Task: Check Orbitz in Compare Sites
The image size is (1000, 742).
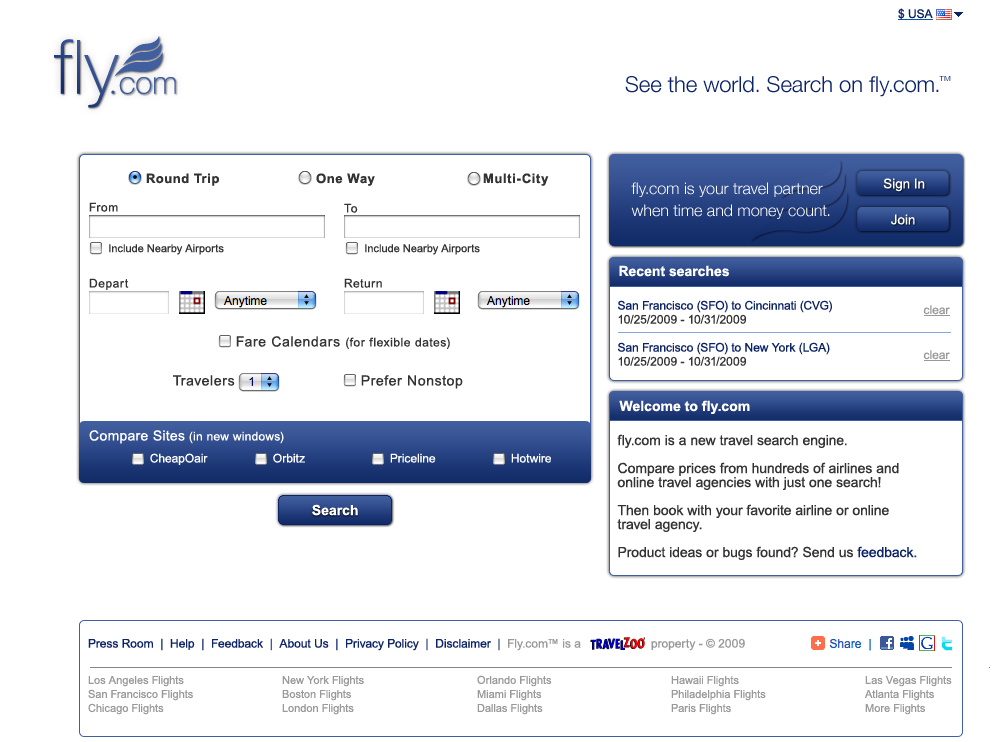Action: point(261,459)
